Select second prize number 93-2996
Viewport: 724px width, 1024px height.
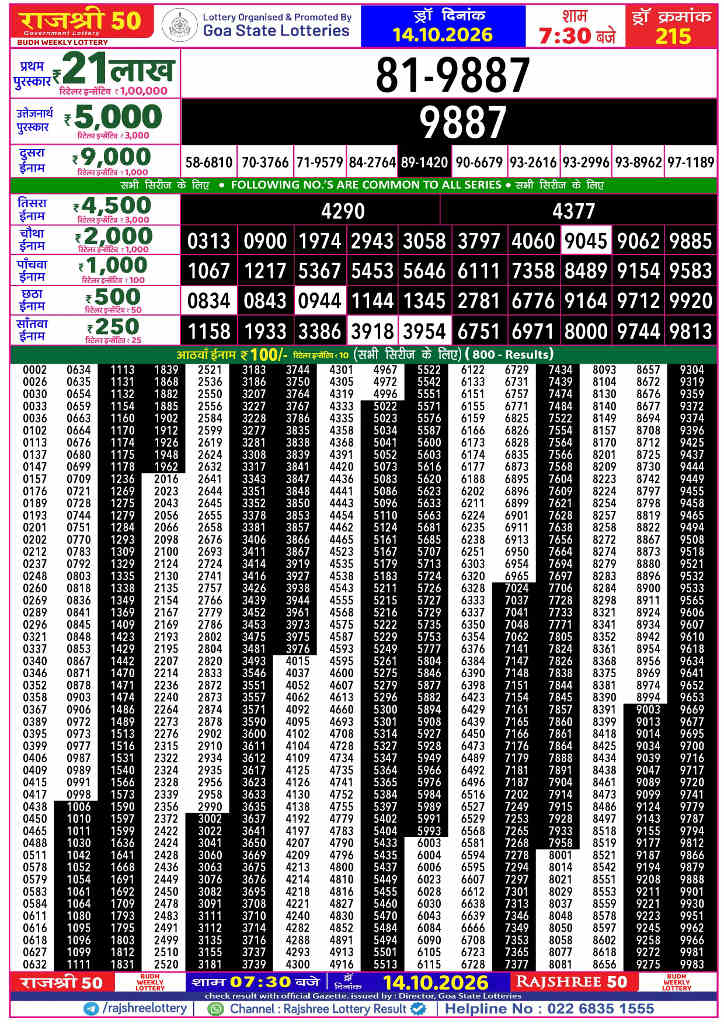pos(586,162)
